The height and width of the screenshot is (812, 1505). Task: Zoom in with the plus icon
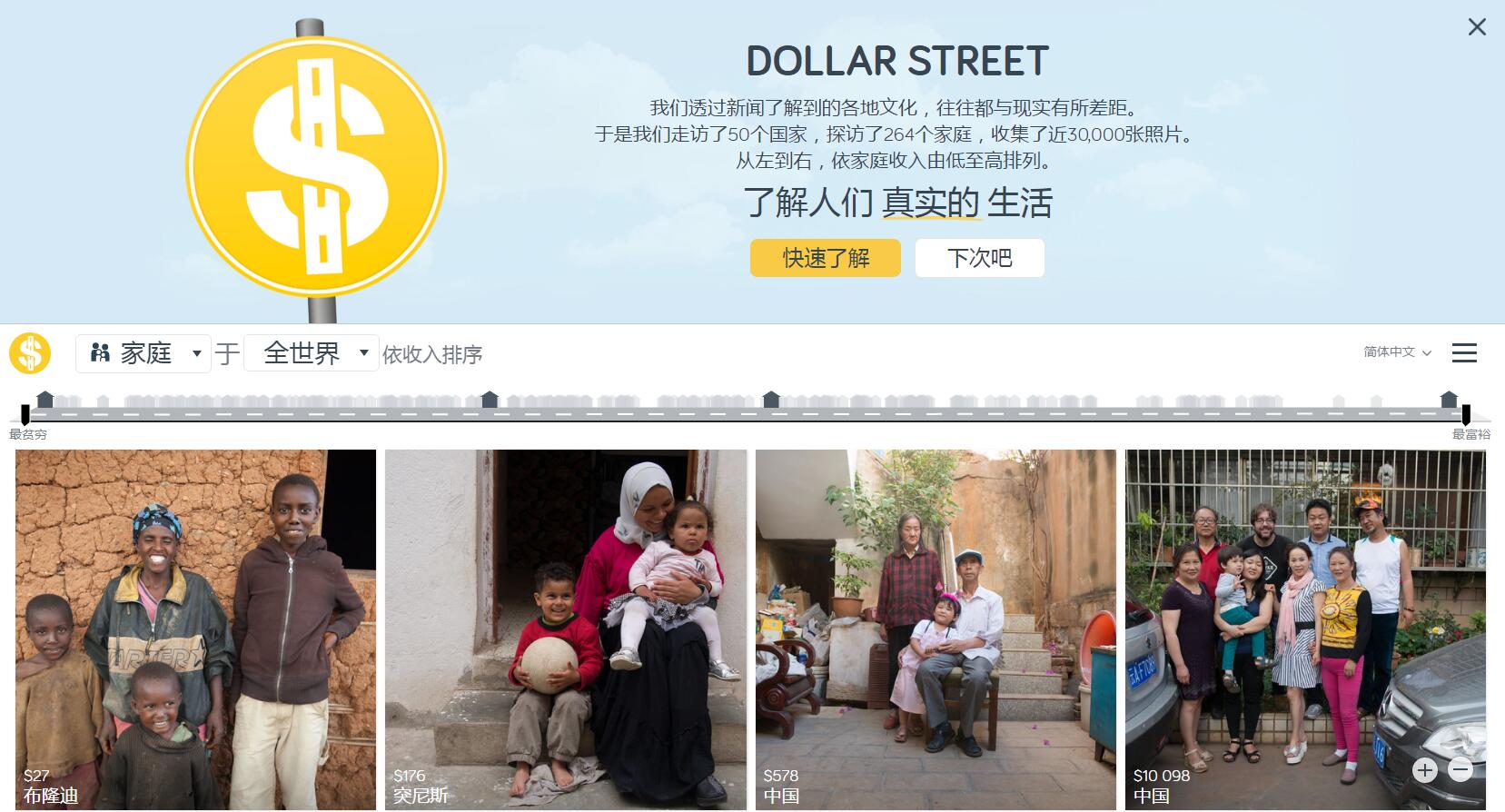tap(1425, 770)
